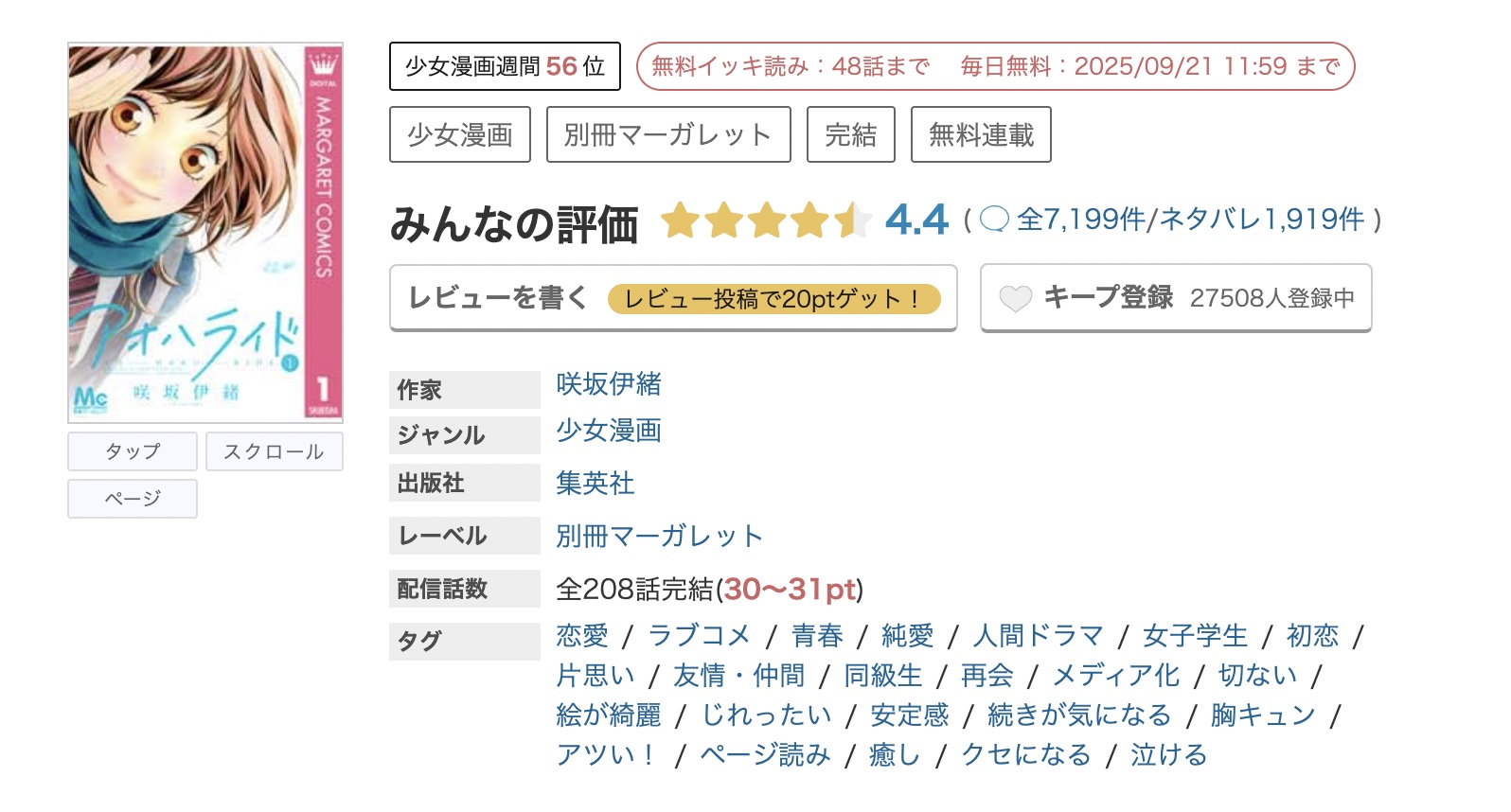Click the 全7,199件 review count link
The image size is (1511, 812).
pos(1079,219)
